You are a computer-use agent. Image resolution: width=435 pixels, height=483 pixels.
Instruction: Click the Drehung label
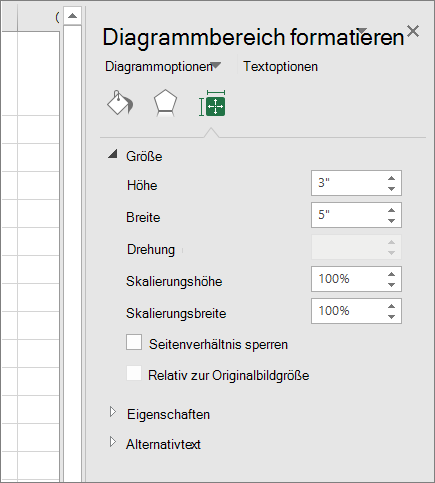151,249
